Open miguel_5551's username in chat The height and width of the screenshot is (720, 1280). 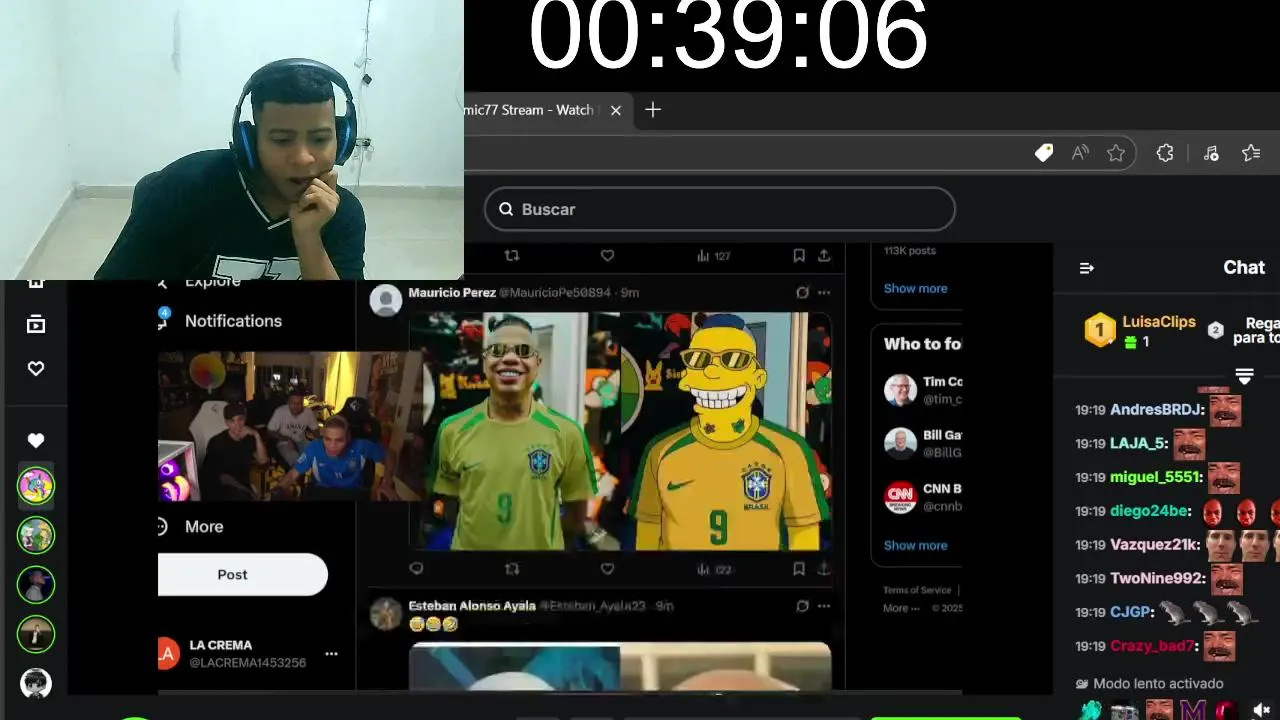click(1154, 478)
